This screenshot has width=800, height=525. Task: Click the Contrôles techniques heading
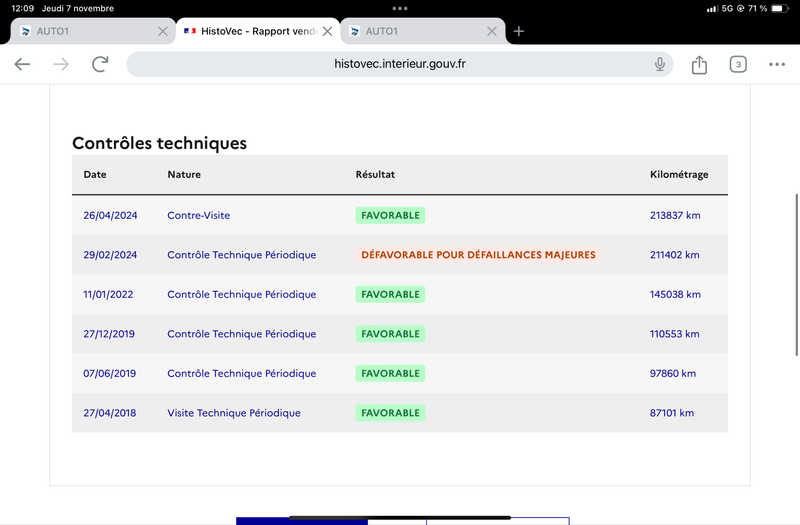click(x=159, y=143)
